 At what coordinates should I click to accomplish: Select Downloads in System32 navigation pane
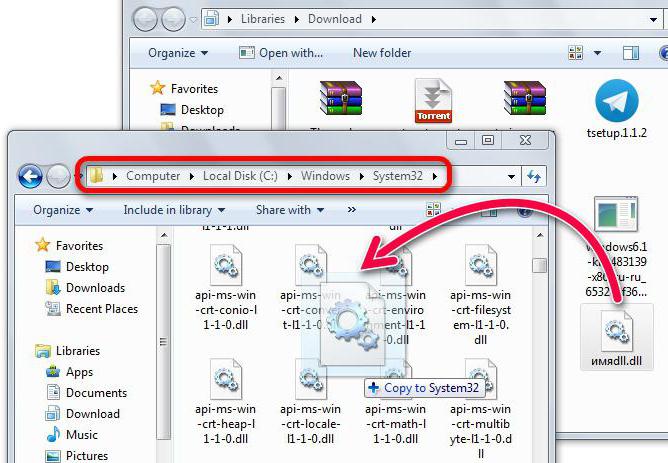85,288
